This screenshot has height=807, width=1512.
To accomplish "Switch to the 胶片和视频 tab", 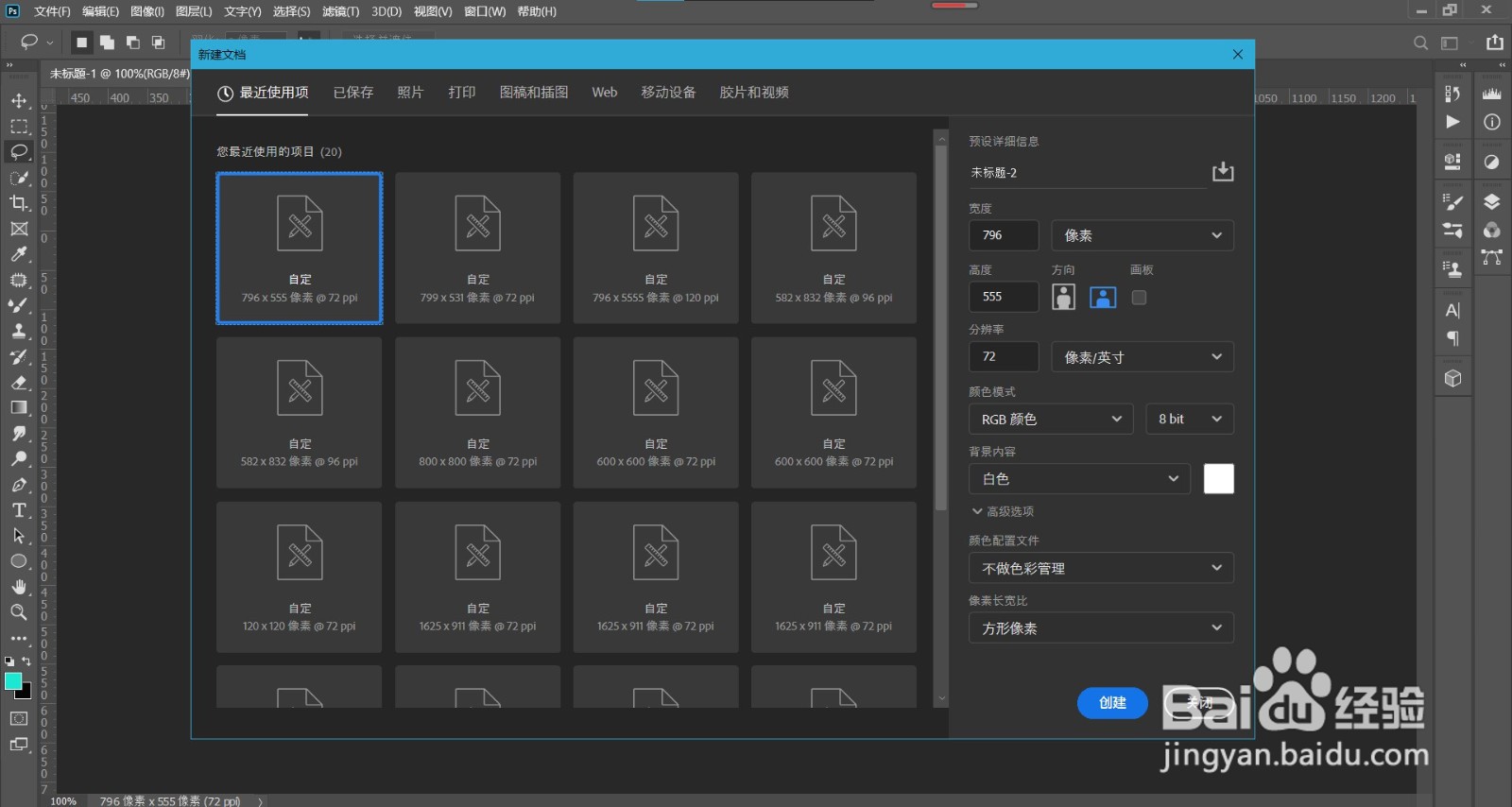I will point(754,92).
